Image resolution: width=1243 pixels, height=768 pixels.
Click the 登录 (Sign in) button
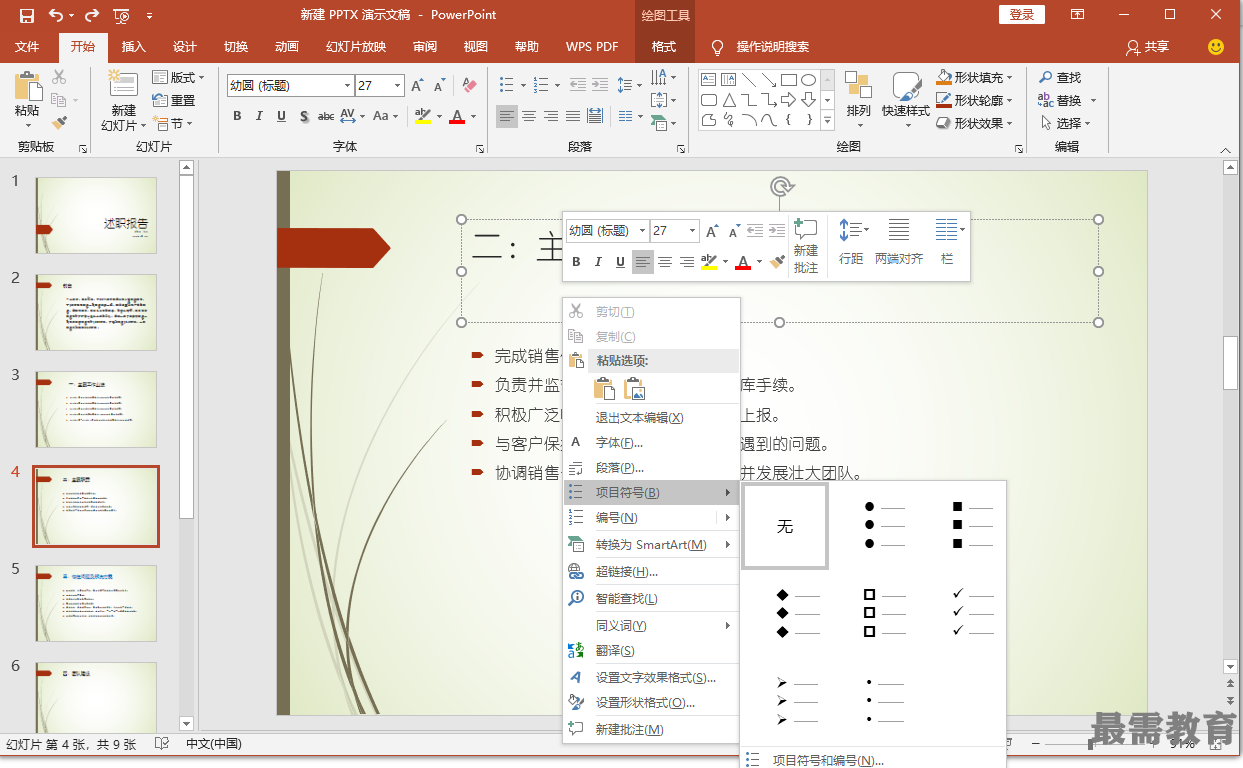coord(1021,14)
